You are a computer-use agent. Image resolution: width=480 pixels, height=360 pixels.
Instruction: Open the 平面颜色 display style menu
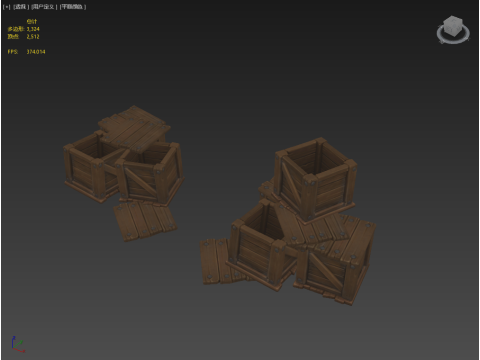pos(73,7)
